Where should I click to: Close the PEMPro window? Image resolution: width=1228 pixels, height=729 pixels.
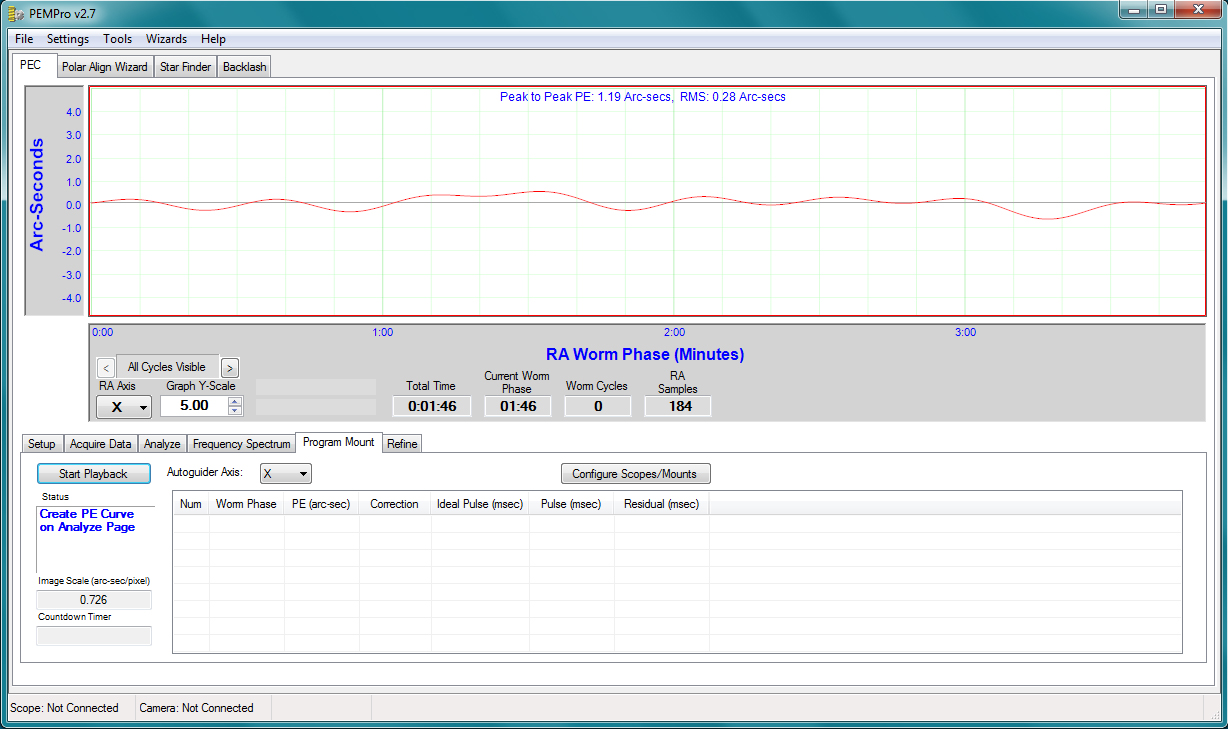1196,10
